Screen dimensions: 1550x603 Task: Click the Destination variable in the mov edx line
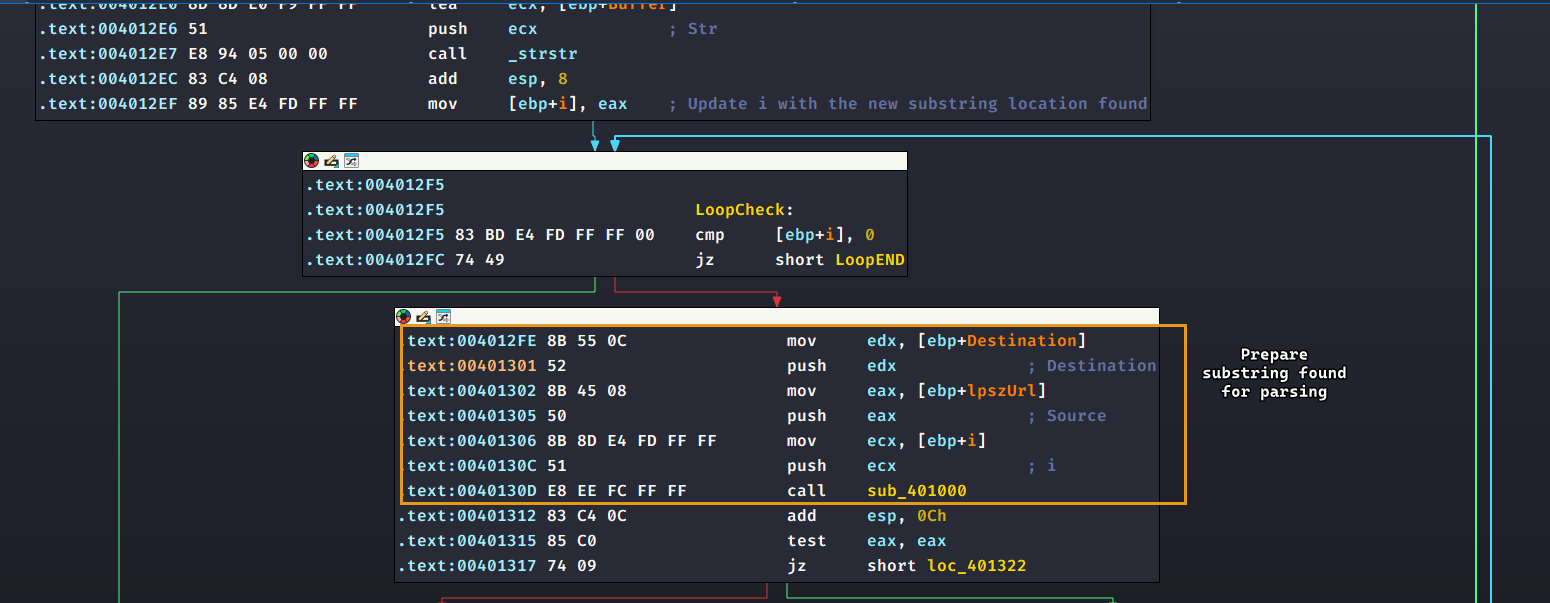pos(1021,341)
